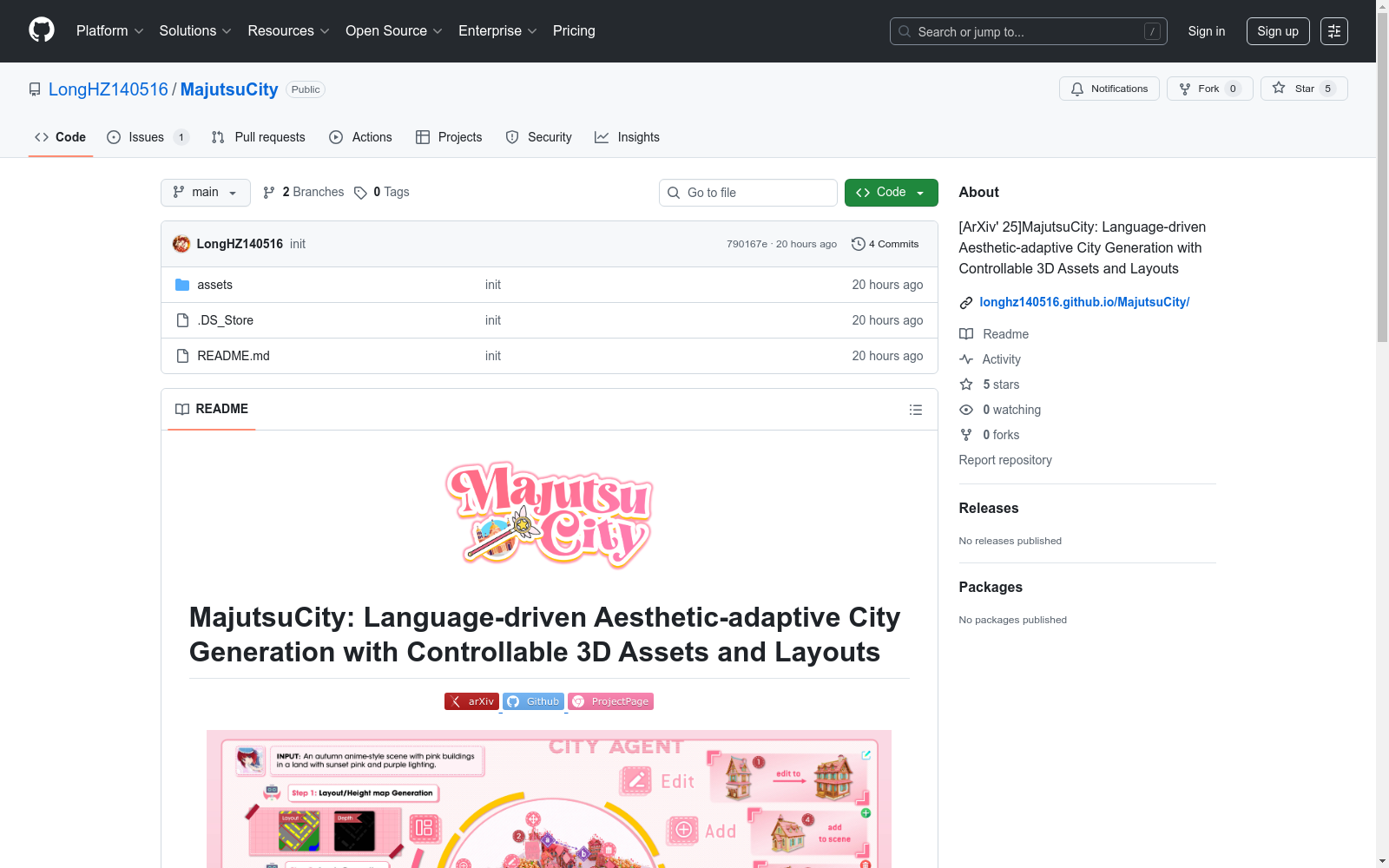Click the Notifications button
This screenshot has width=1389, height=868.
click(1109, 89)
